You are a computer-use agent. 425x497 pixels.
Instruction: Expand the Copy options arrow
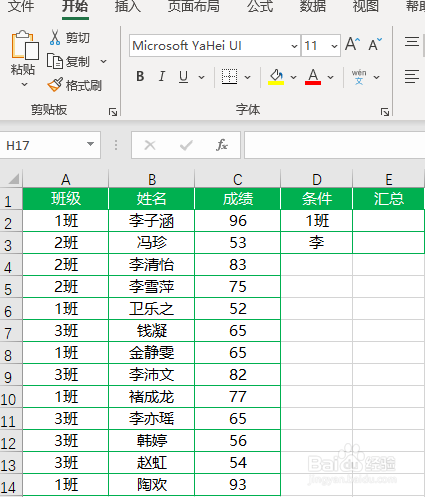(x=104, y=62)
